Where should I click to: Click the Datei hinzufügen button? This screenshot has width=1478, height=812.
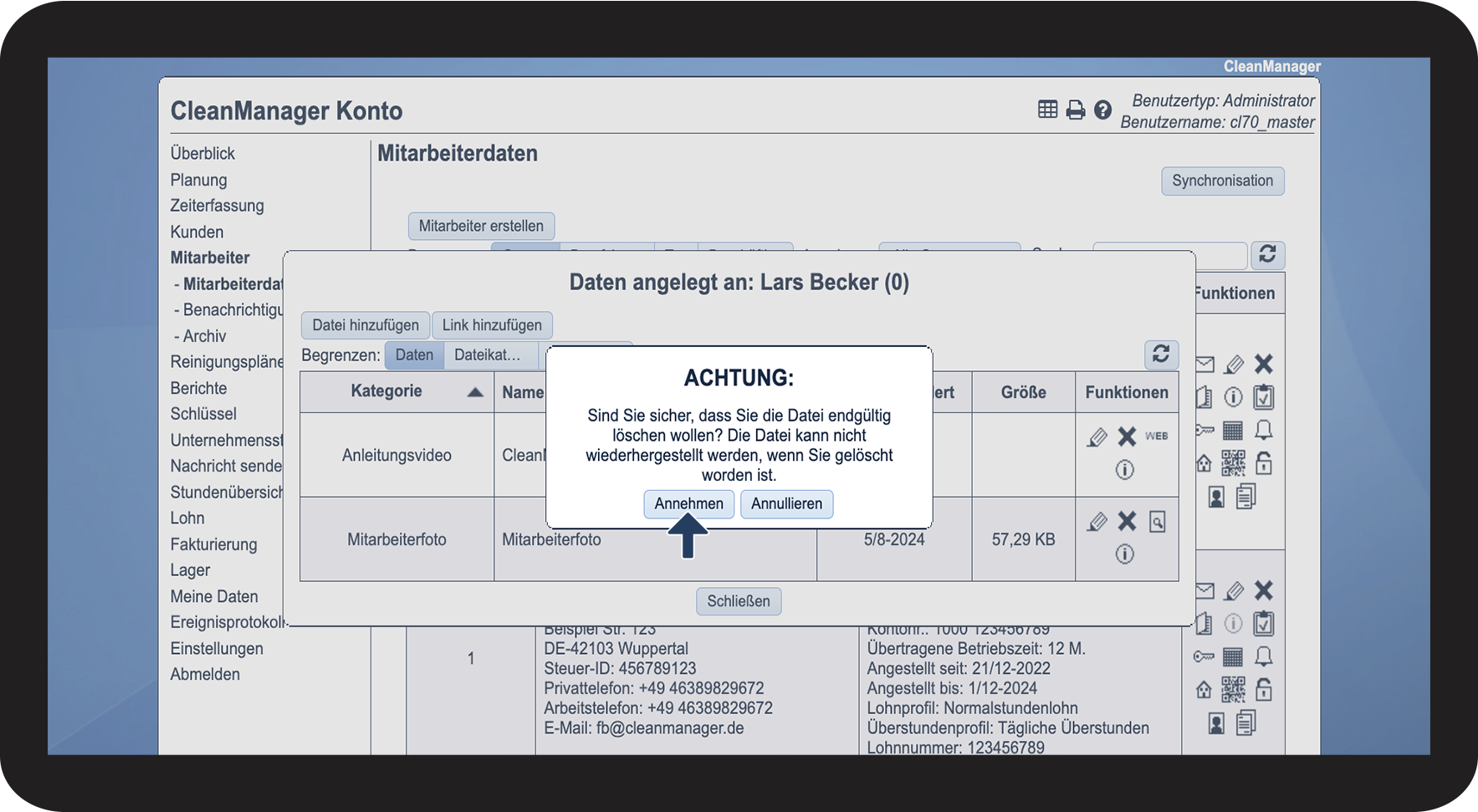click(x=366, y=325)
